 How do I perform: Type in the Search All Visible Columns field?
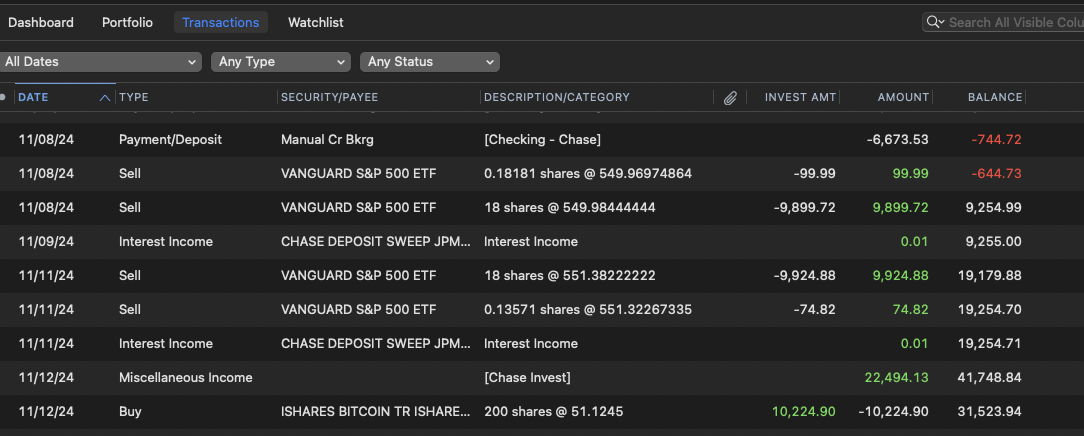(1014, 22)
